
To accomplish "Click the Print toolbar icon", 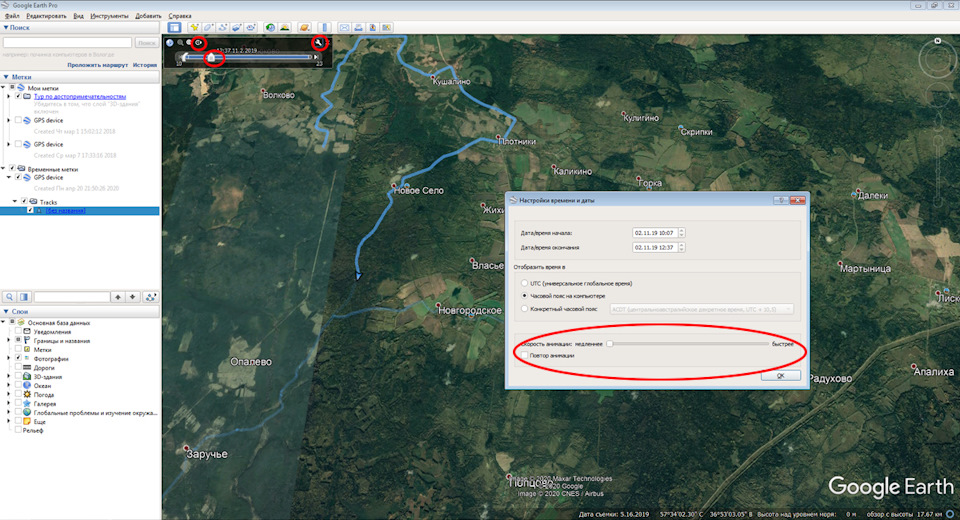I will tap(358, 28).
